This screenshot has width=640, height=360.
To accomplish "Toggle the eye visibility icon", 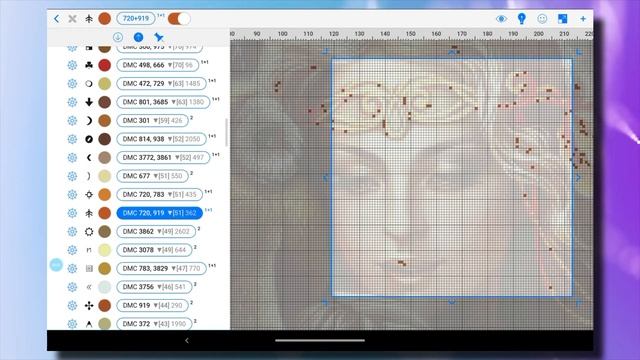I will tap(501, 19).
